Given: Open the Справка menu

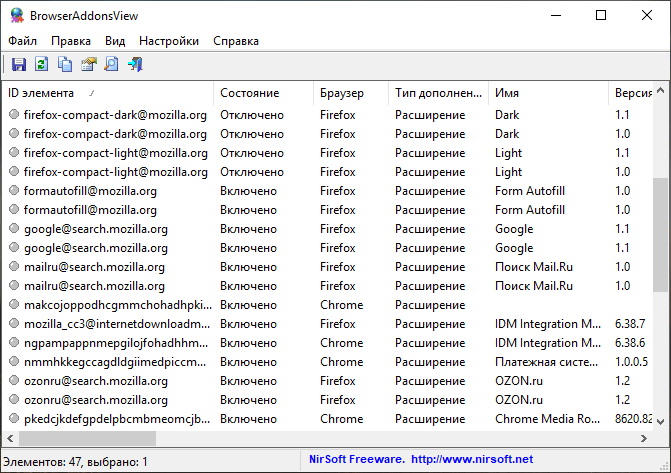Looking at the screenshot, I should pos(236,41).
